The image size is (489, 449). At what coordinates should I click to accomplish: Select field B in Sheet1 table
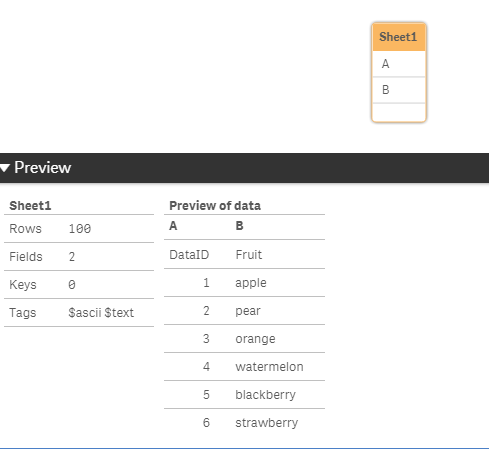[399, 90]
